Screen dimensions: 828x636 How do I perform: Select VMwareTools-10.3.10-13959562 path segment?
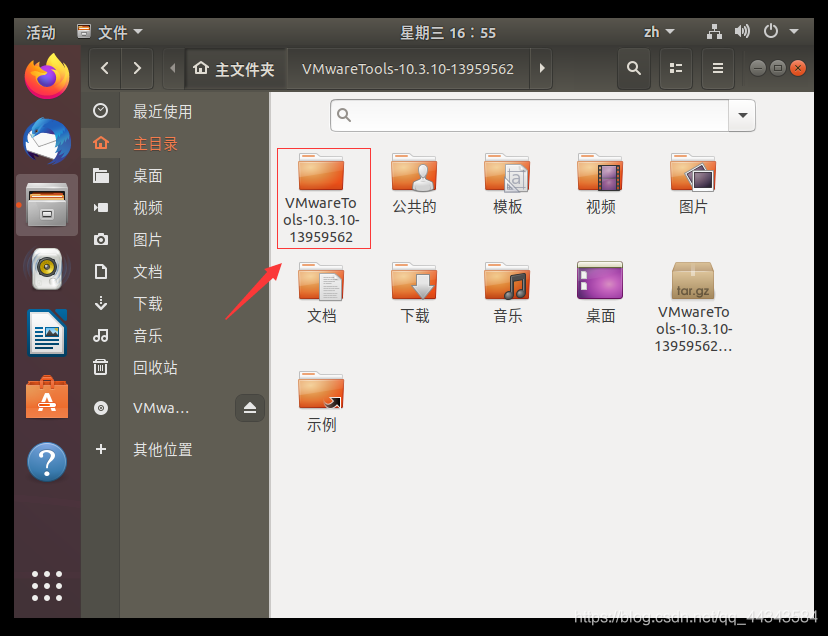(x=408, y=69)
